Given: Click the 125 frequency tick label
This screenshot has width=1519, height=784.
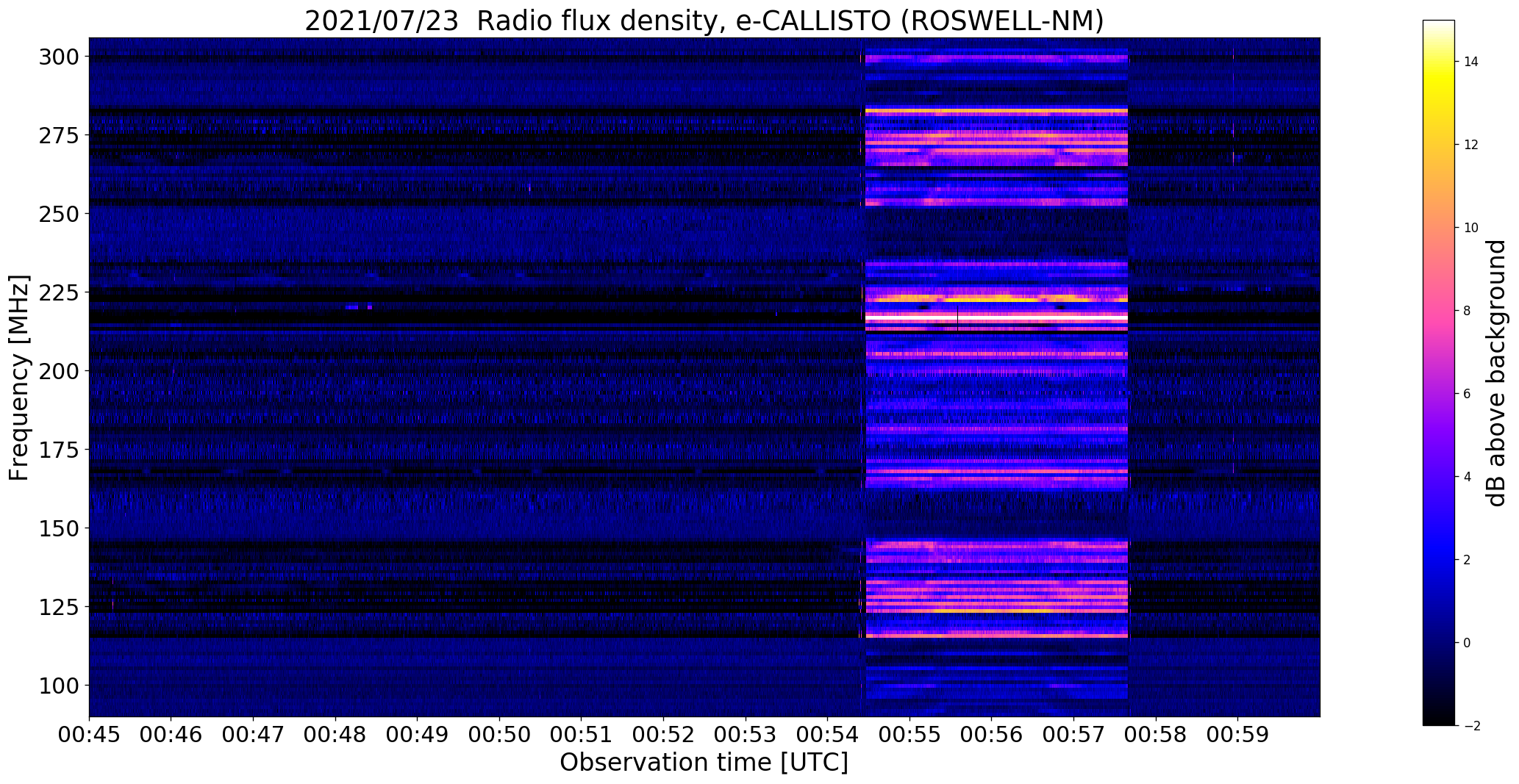Looking at the screenshot, I should (x=59, y=607).
